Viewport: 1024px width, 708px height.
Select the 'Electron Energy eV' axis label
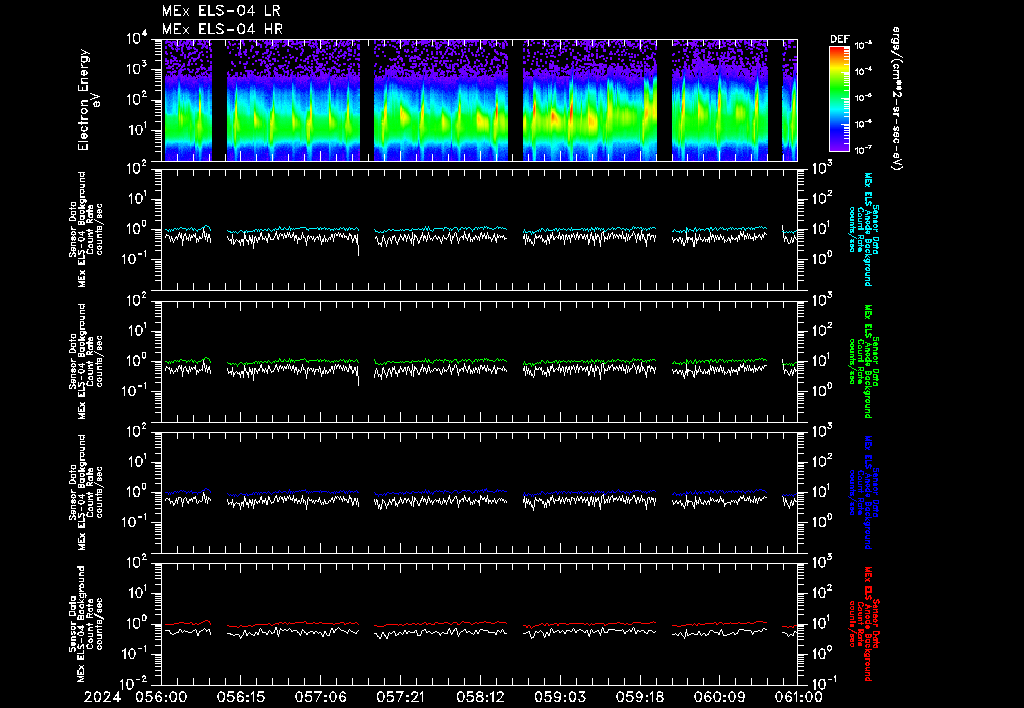[x=88, y=100]
